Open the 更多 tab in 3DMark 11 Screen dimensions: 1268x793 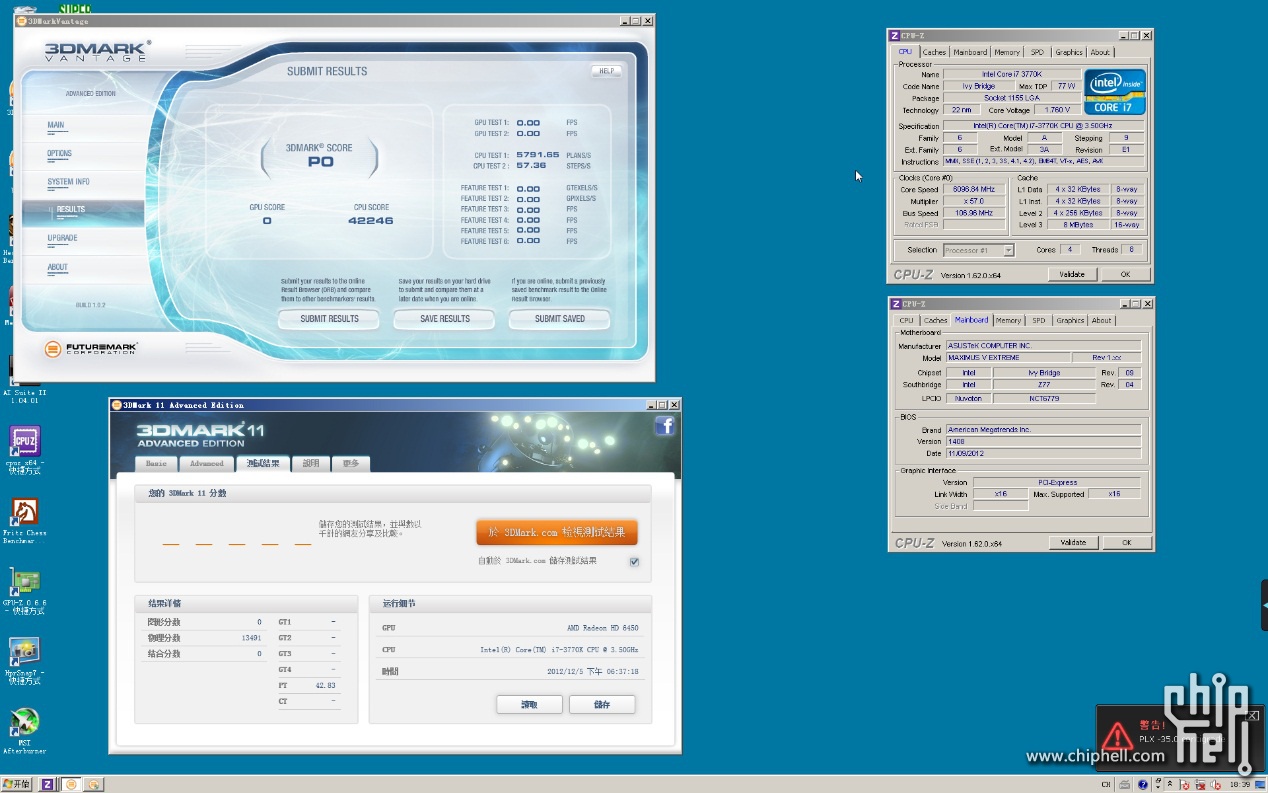click(x=351, y=464)
